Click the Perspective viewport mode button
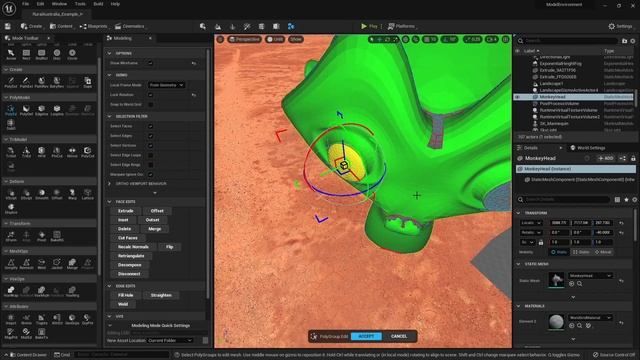This screenshot has width=640, height=360. (x=244, y=39)
